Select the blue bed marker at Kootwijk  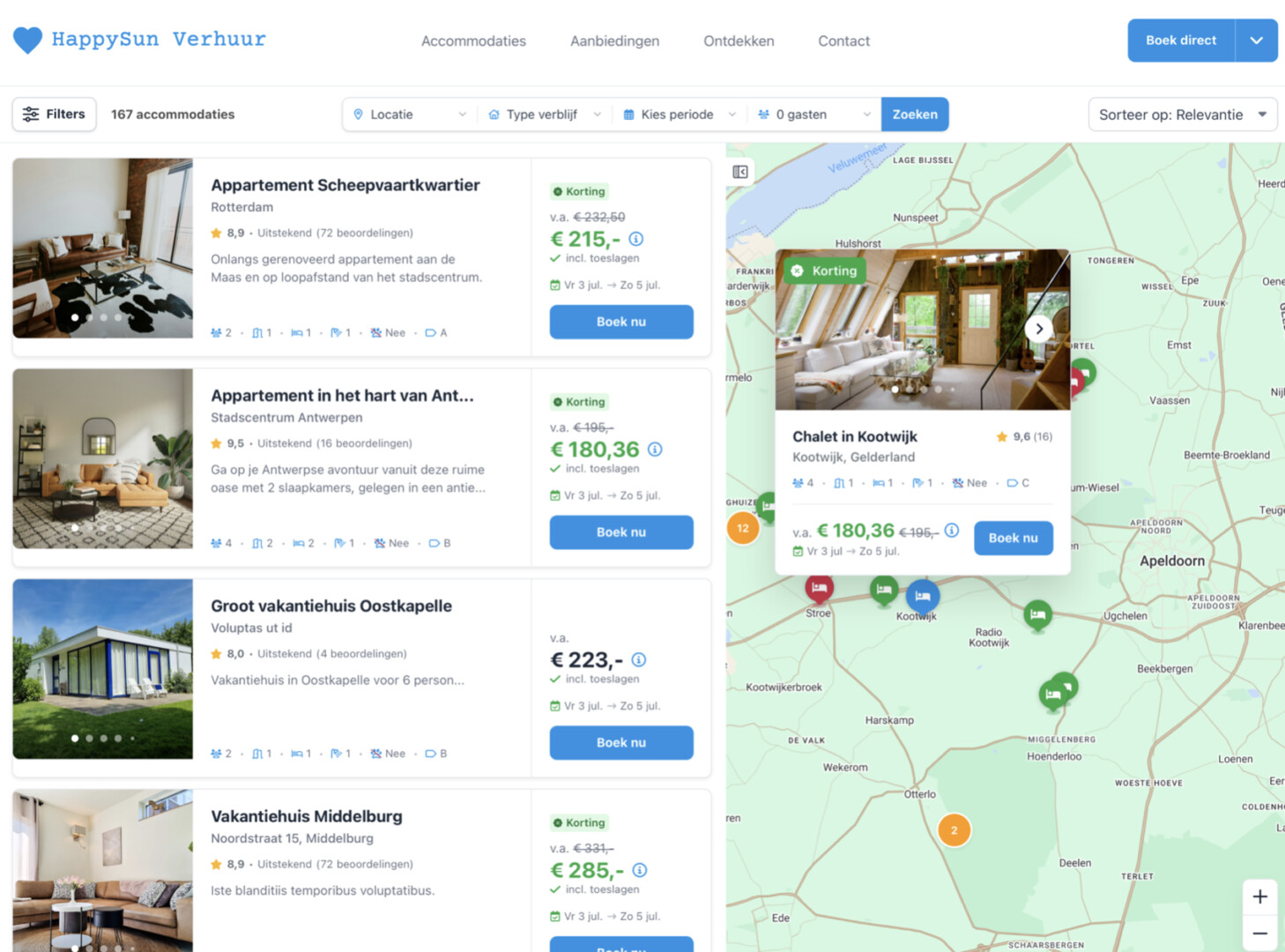click(x=922, y=597)
